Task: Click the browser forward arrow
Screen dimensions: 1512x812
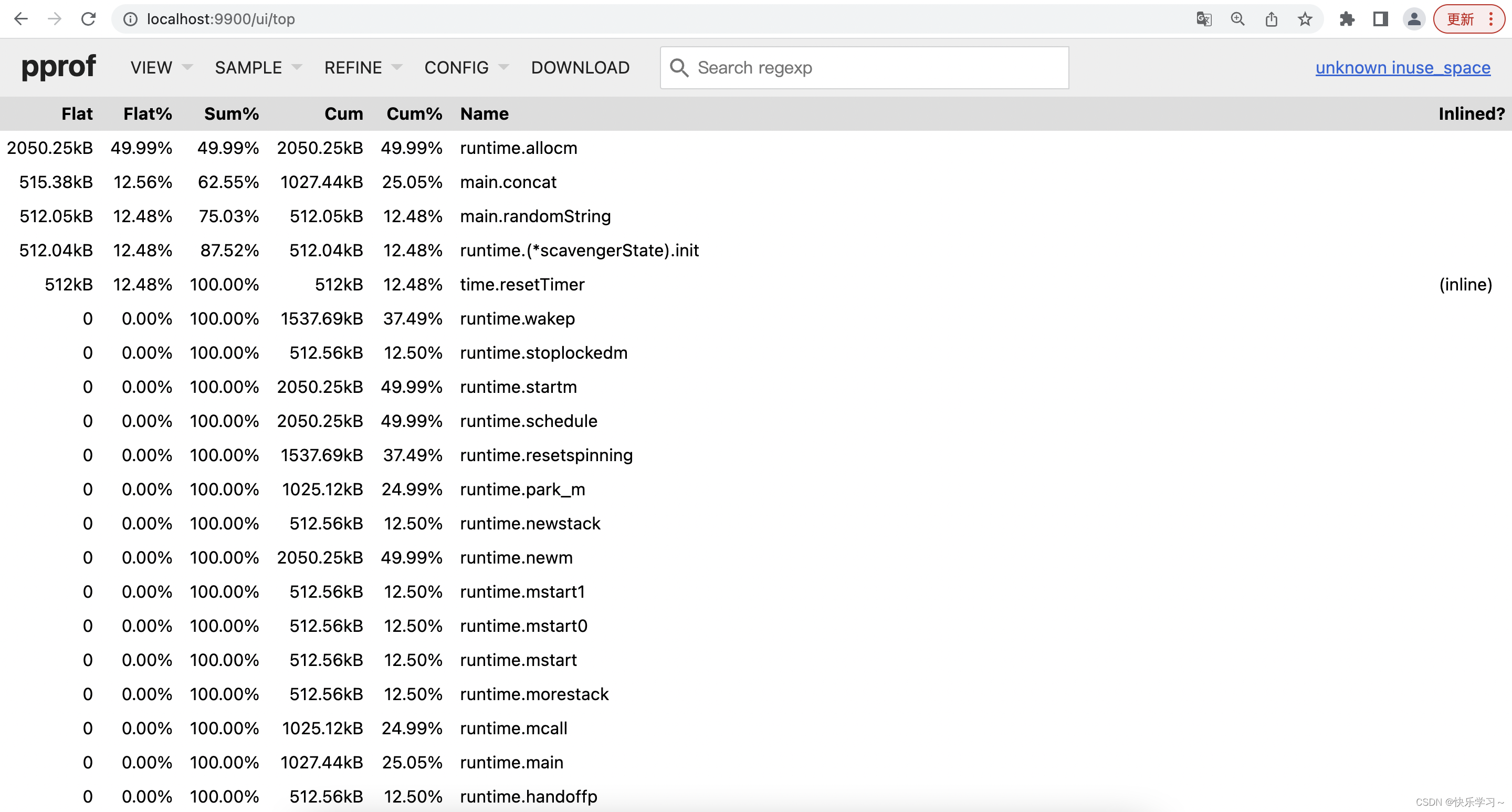Action: 55,19
